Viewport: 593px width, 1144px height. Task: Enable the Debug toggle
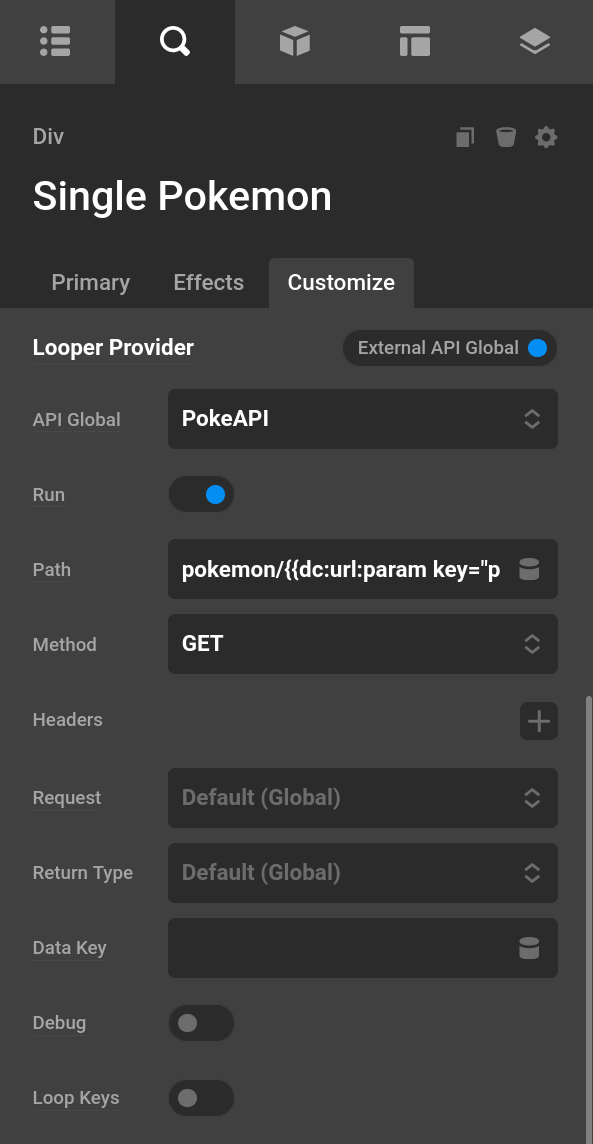[201, 1023]
